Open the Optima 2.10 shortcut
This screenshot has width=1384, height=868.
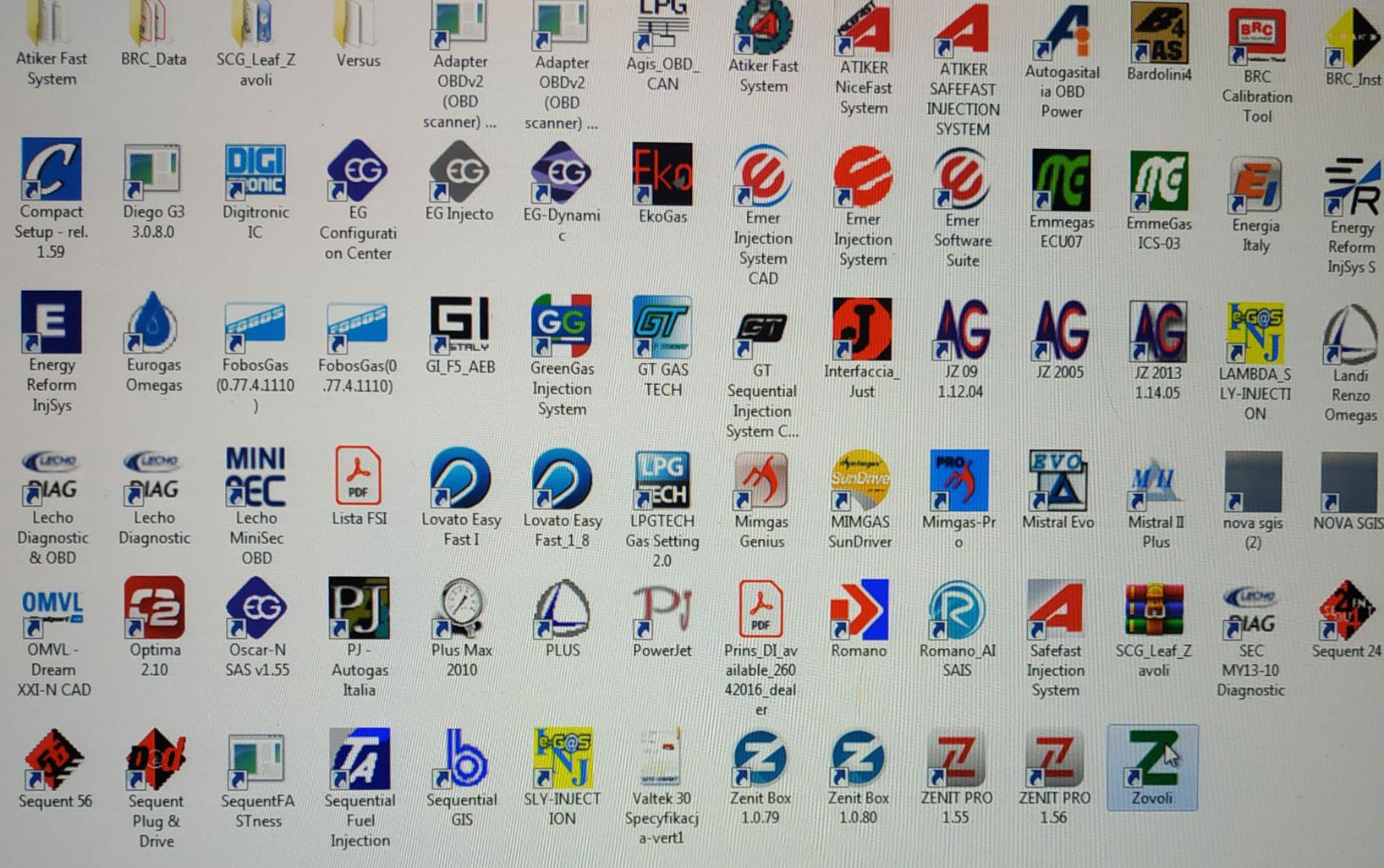click(x=154, y=628)
